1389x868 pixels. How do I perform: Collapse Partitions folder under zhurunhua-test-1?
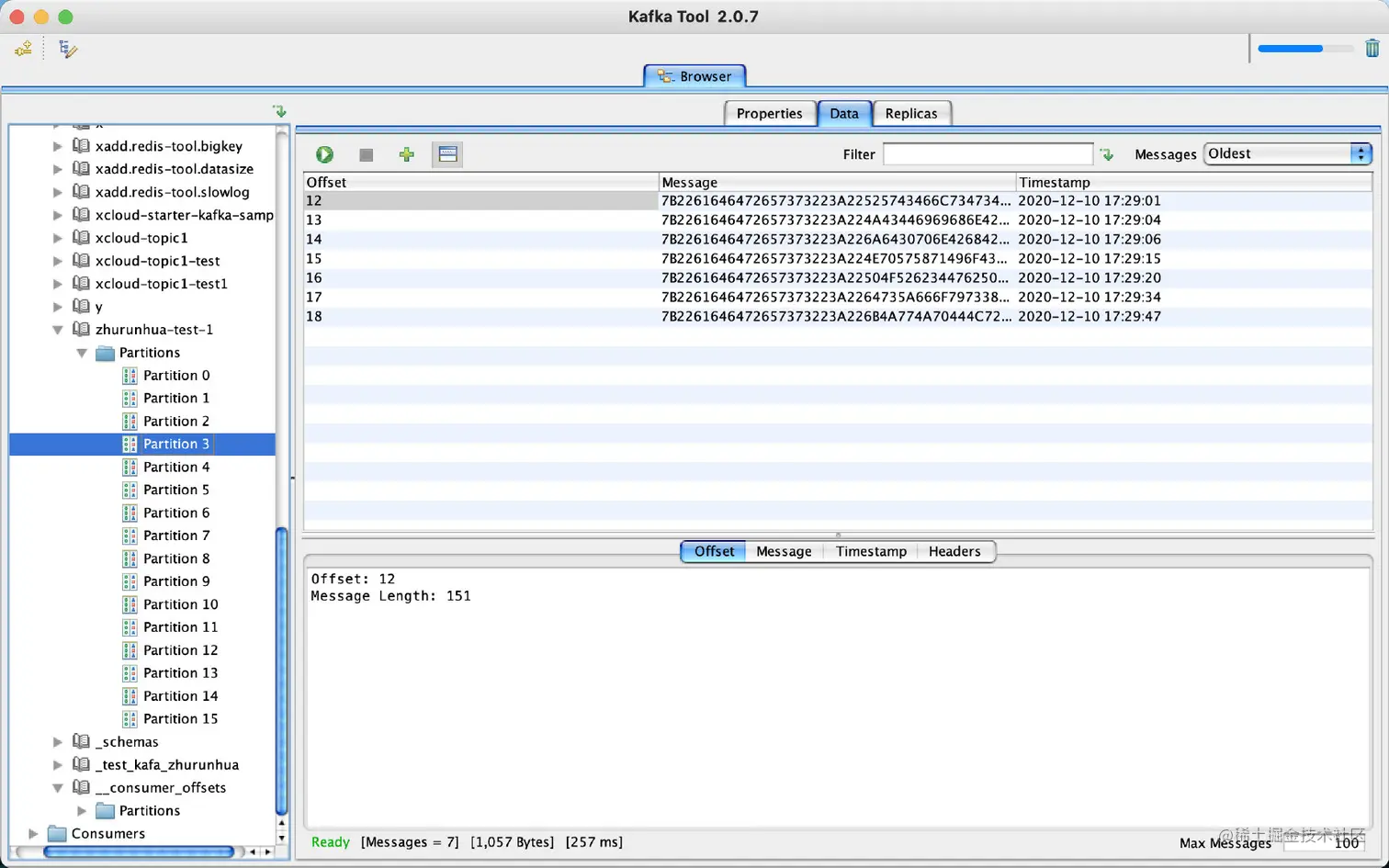(81, 353)
